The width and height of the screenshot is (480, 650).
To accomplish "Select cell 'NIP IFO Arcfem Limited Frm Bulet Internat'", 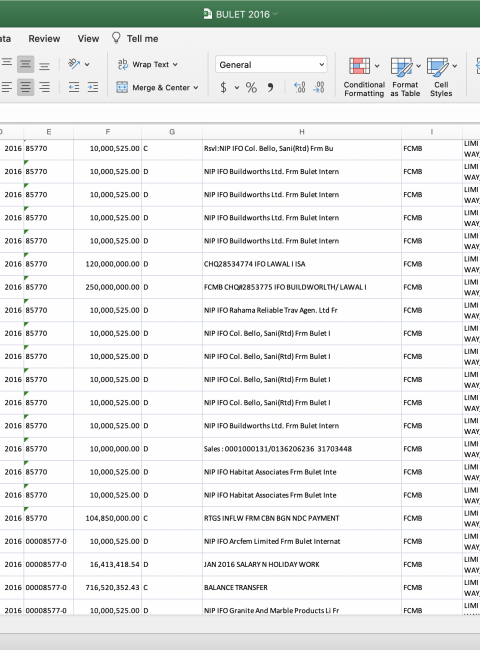I will point(302,541).
